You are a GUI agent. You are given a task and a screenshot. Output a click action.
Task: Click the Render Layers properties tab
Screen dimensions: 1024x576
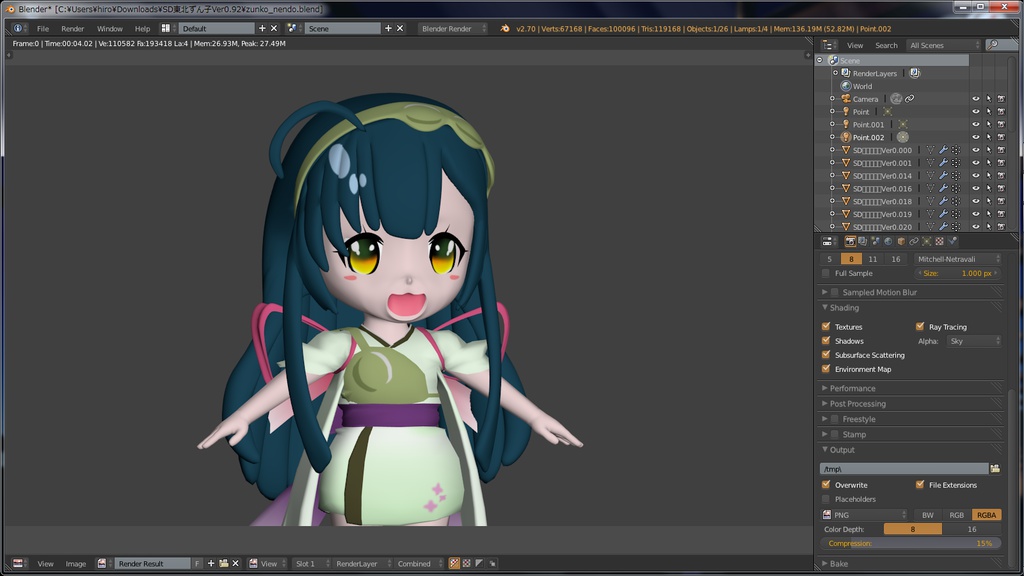[863, 241]
